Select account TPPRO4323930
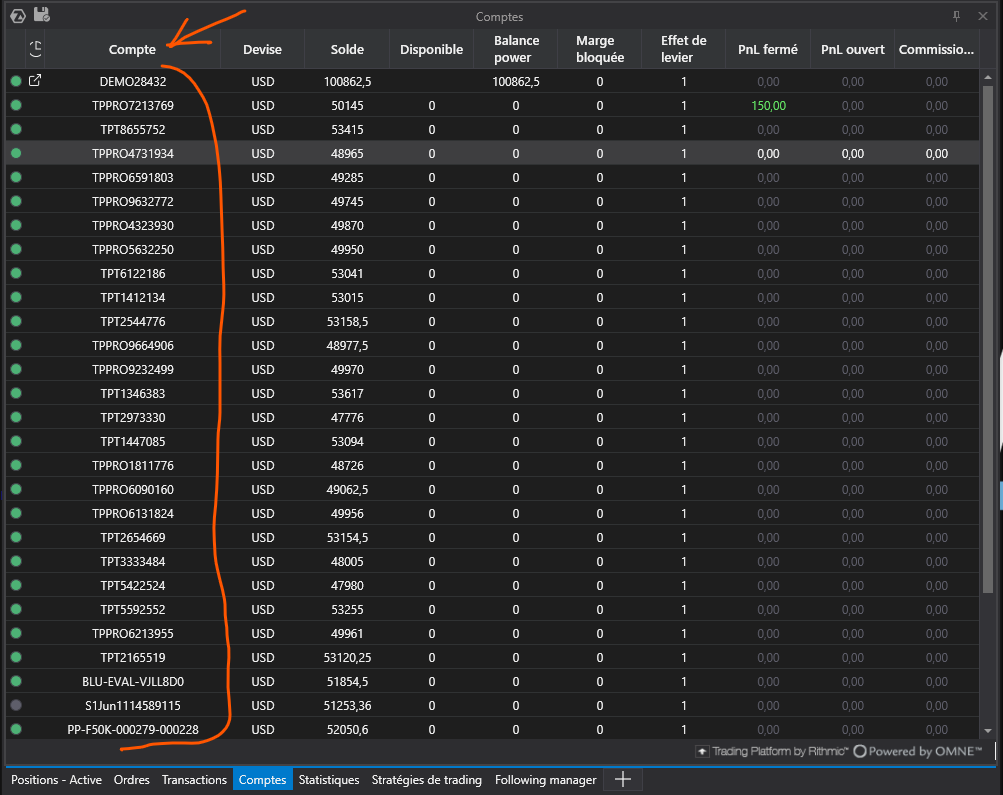Viewport: 1003px width, 795px height. pyautogui.click(x=493, y=225)
